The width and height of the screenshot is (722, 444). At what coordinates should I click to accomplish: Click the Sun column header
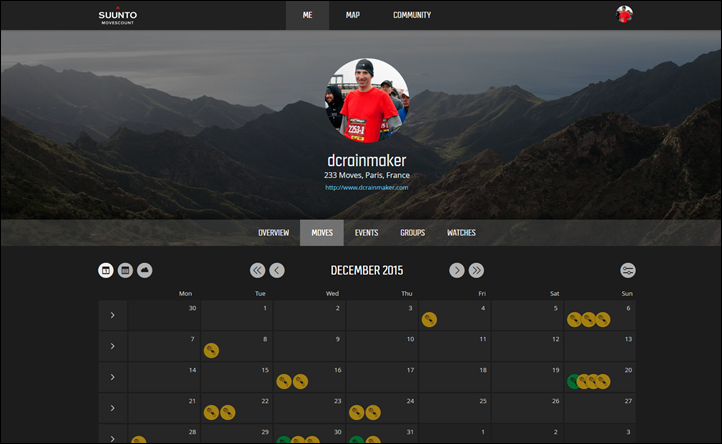(x=627, y=293)
